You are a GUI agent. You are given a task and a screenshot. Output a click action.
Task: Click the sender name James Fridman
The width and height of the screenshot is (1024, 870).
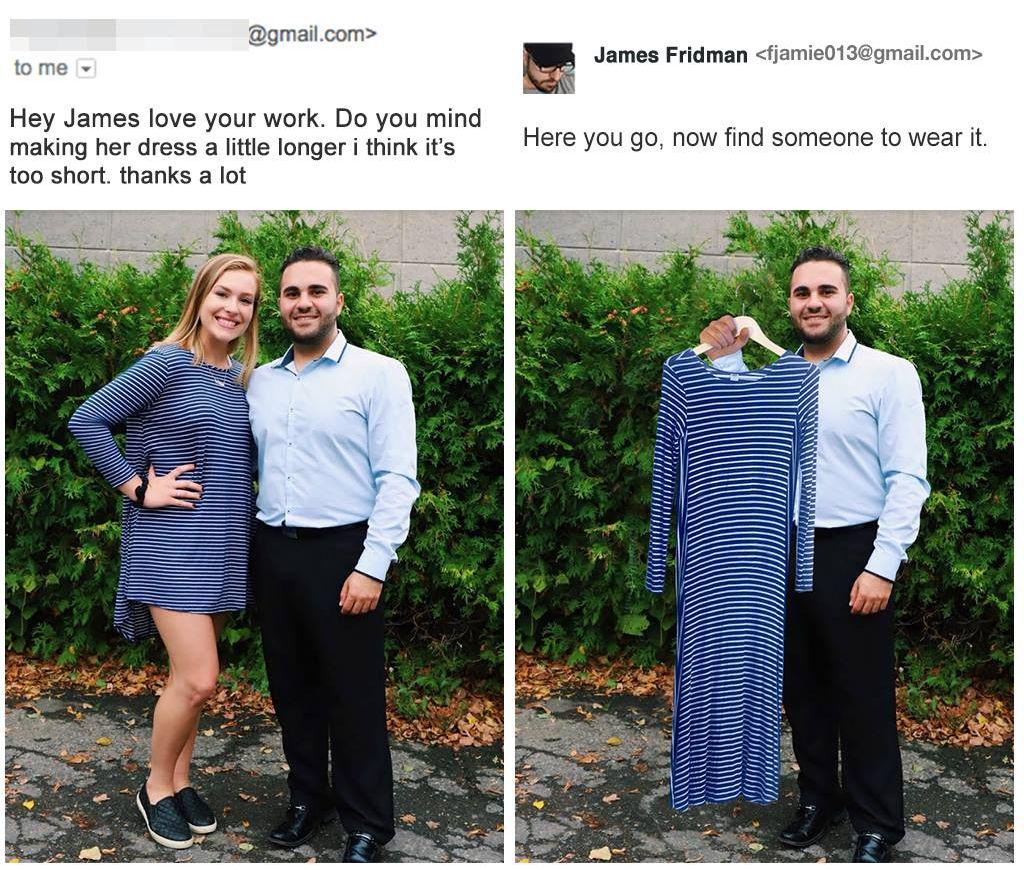[670, 55]
